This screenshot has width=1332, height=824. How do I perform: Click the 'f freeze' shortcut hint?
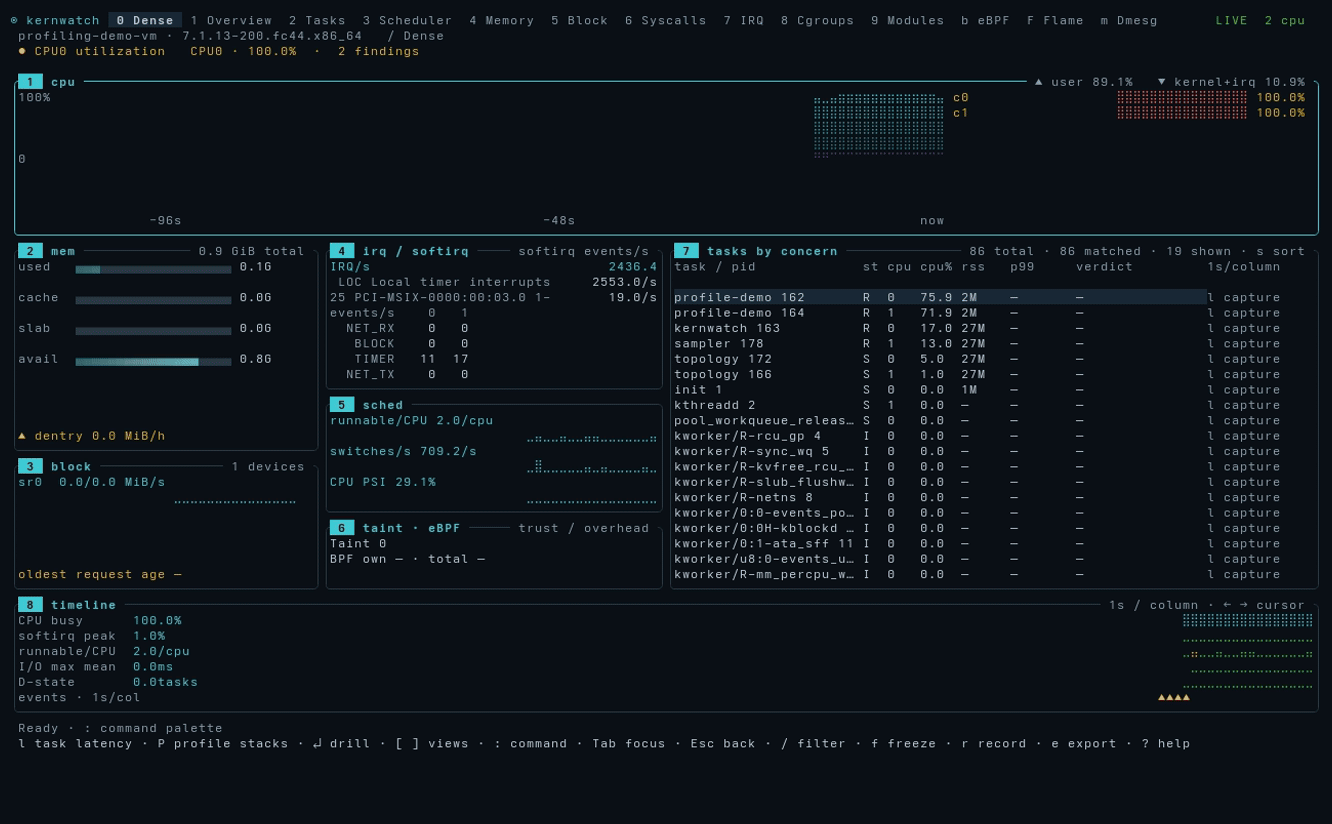pos(903,743)
